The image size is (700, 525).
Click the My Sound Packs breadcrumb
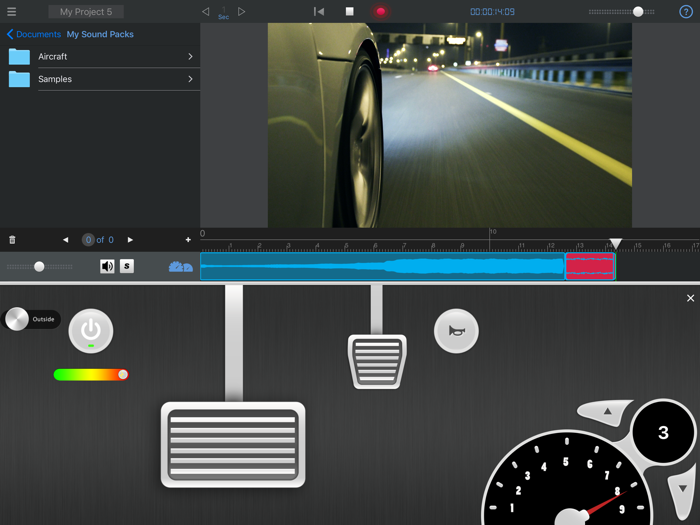click(x=100, y=34)
